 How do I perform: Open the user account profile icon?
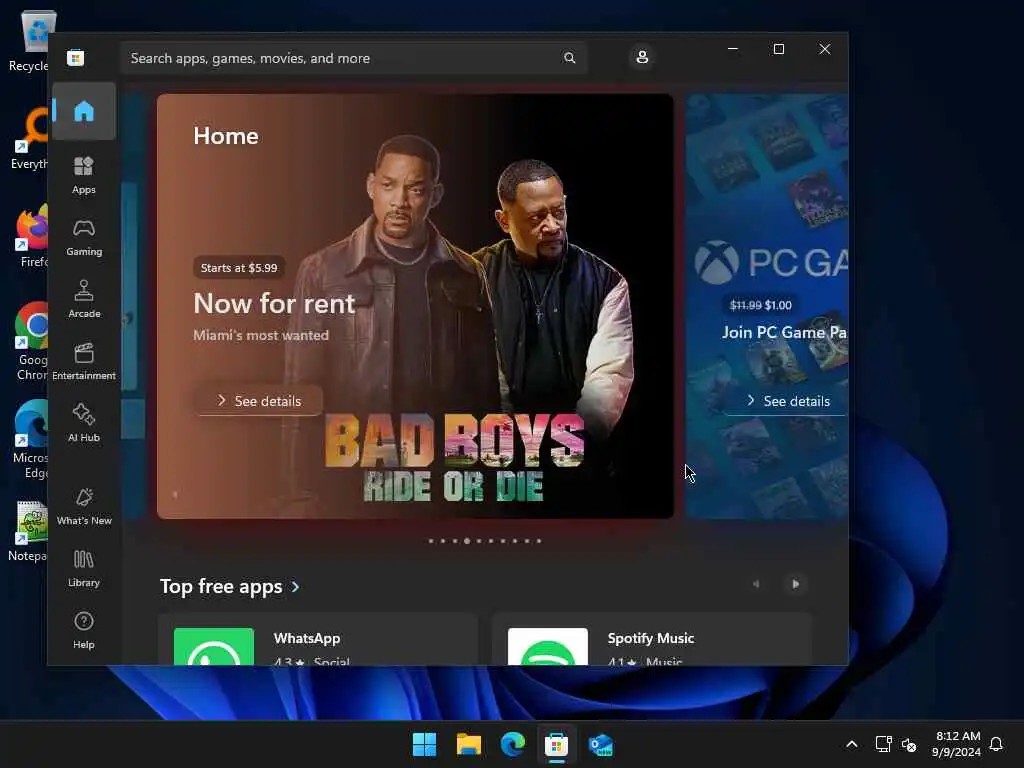[x=642, y=57]
